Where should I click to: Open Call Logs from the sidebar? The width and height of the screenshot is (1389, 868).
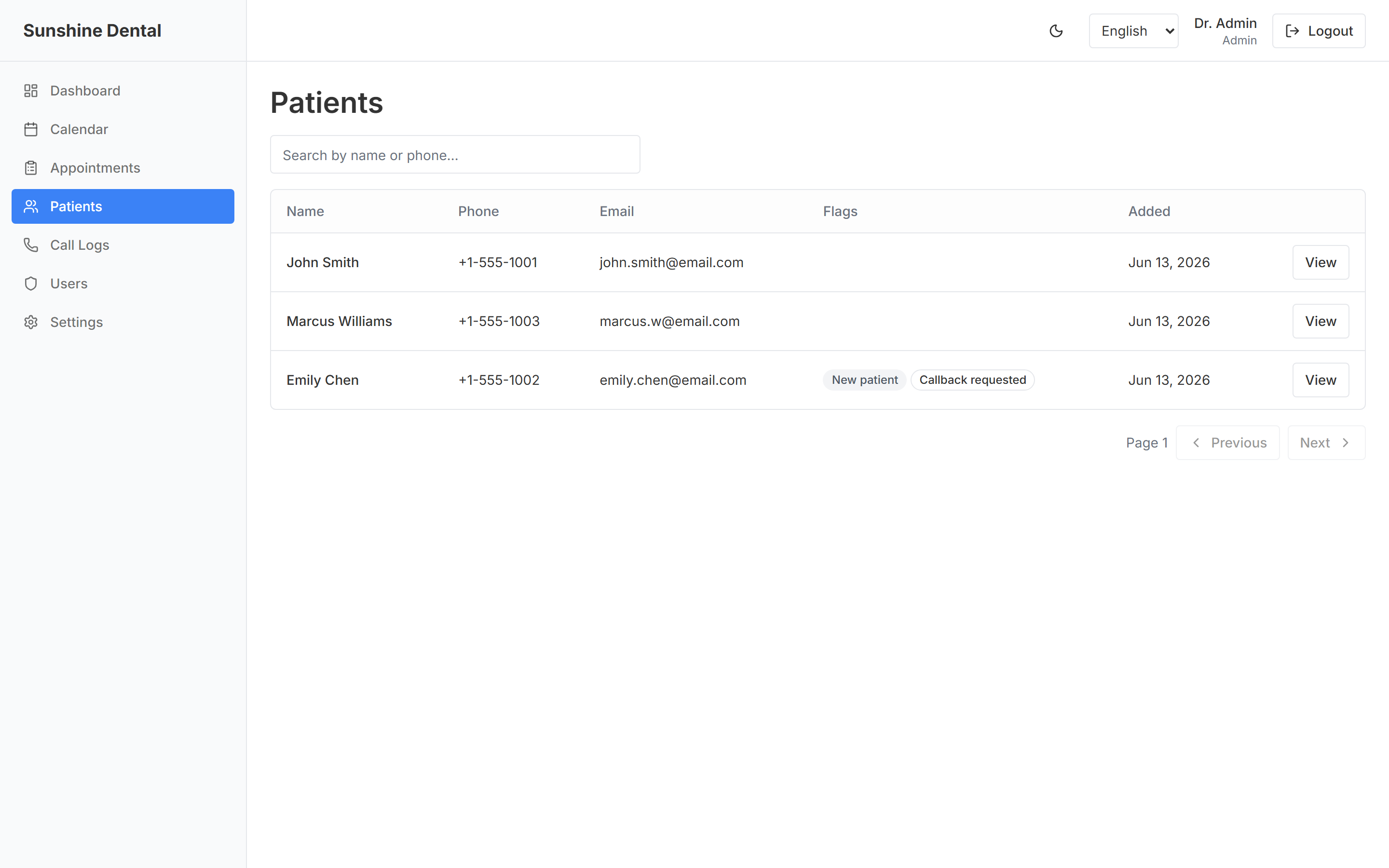point(123,245)
